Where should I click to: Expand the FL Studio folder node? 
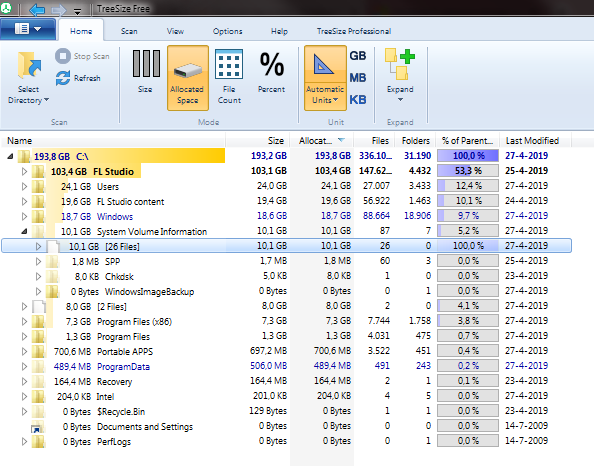click(x=24, y=172)
